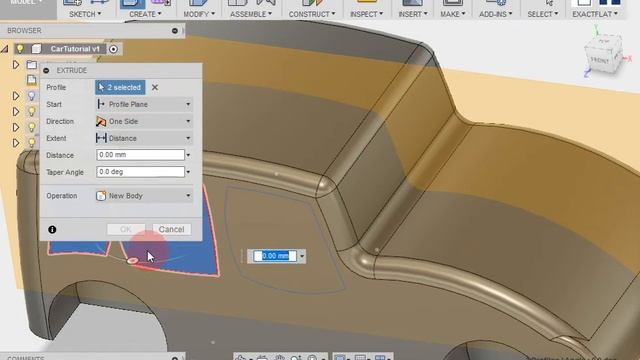Click the Taper Angle input field
640x360 pixels.
click(140, 172)
